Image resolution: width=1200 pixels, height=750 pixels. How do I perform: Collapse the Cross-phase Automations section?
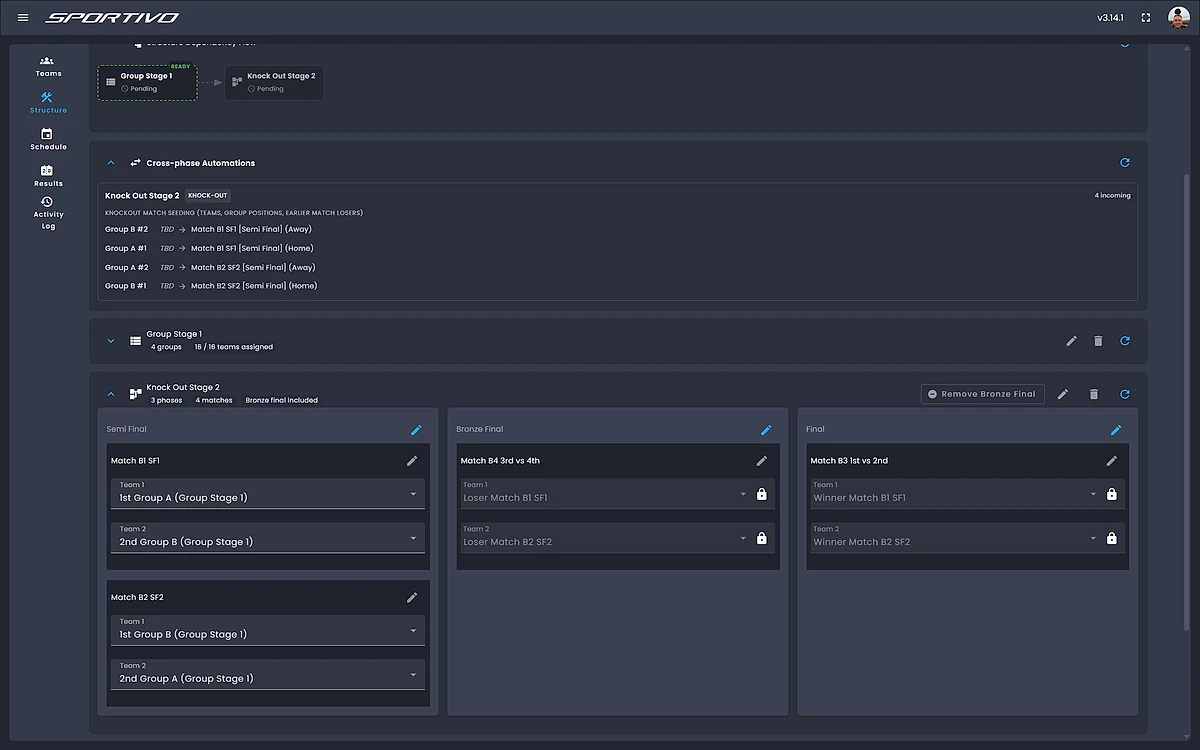(111, 162)
